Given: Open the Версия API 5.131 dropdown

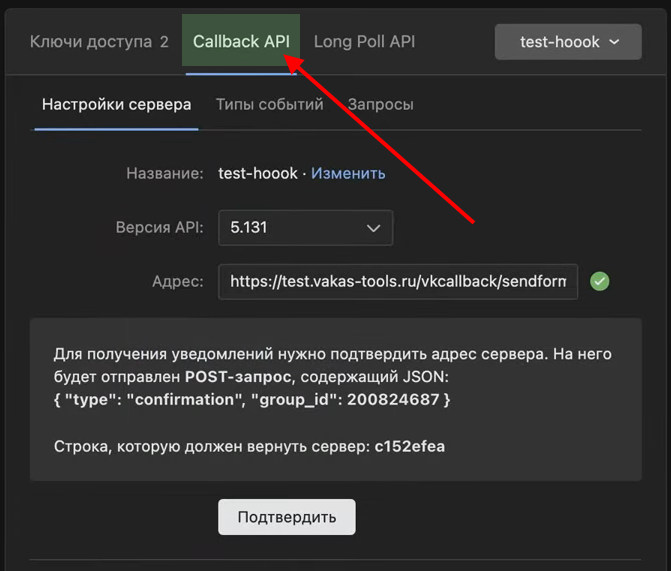Looking at the screenshot, I should [305, 228].
